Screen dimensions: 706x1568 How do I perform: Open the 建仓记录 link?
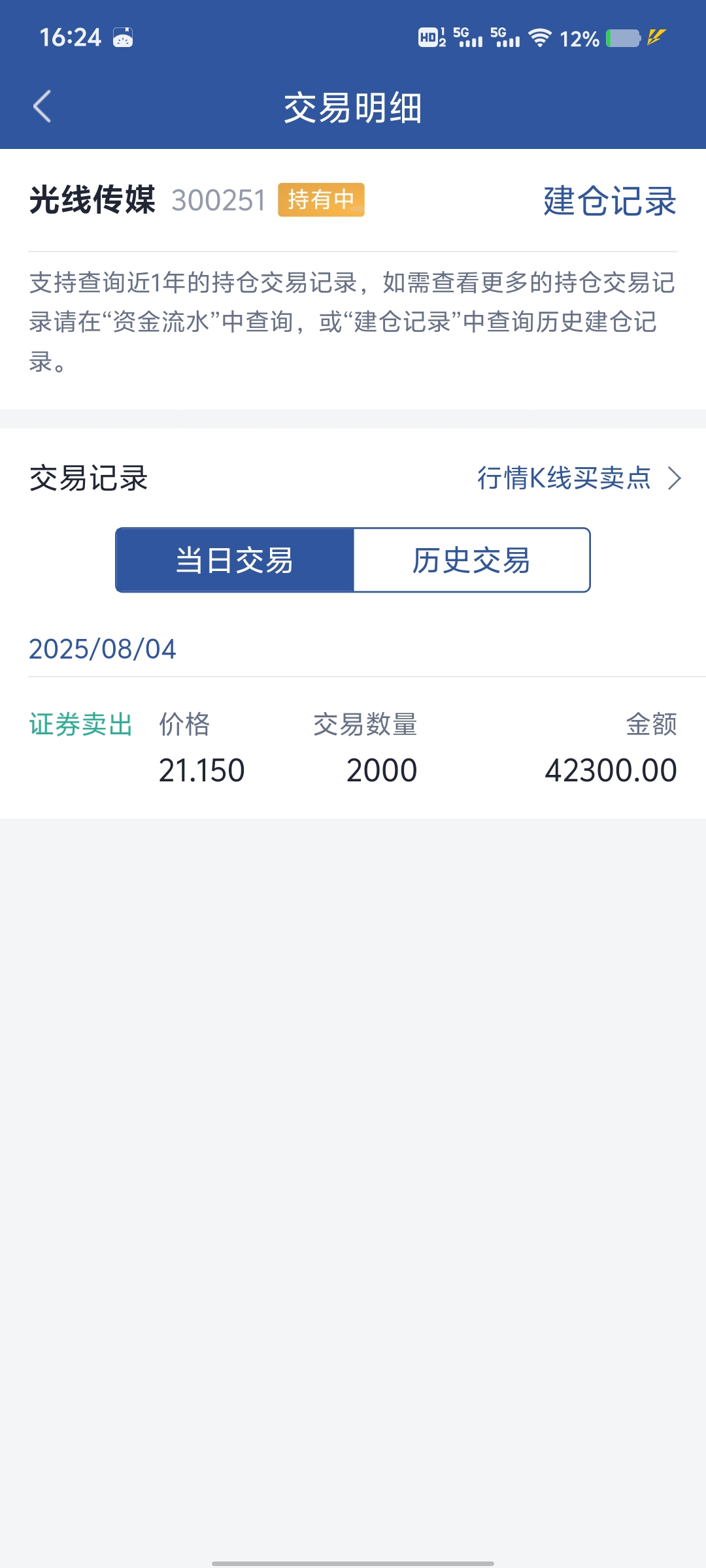click(610, 201)
